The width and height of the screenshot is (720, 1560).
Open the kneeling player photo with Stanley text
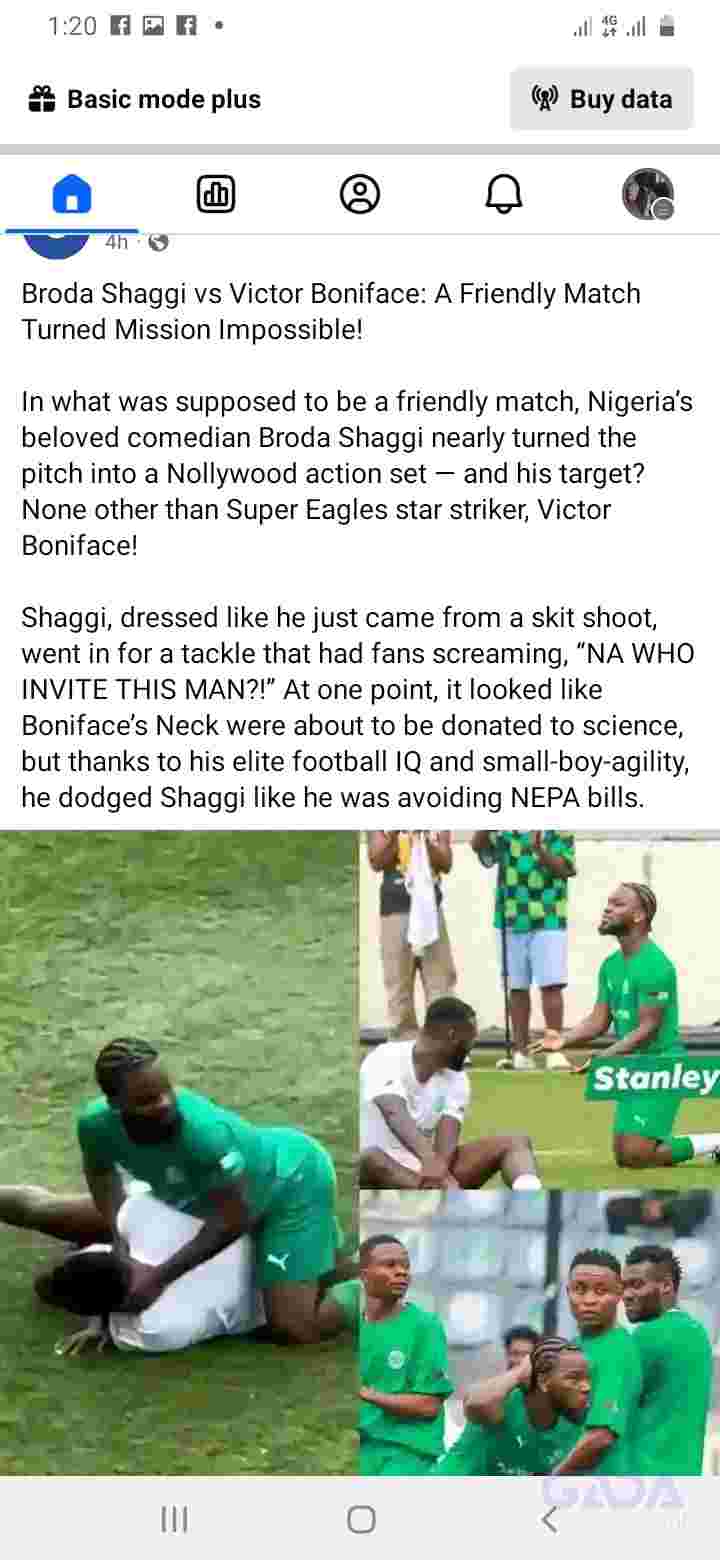click(x=540, y=1010)
